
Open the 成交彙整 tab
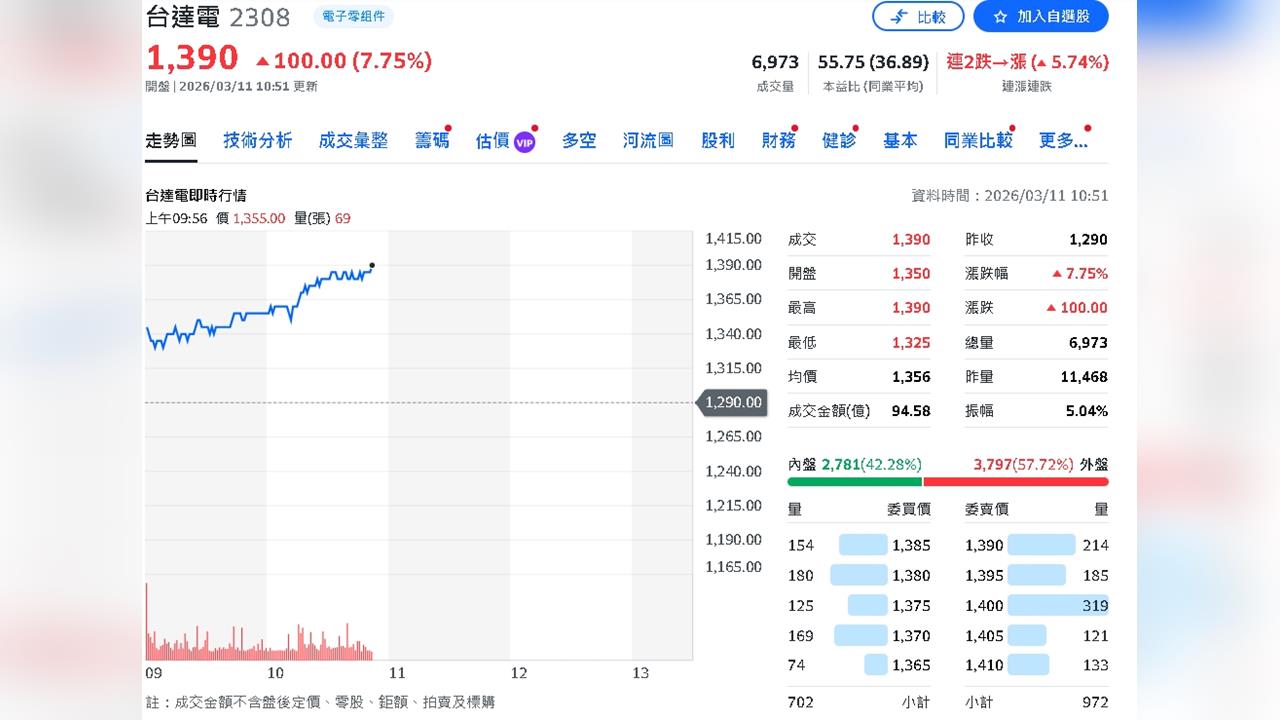point(352,141)
